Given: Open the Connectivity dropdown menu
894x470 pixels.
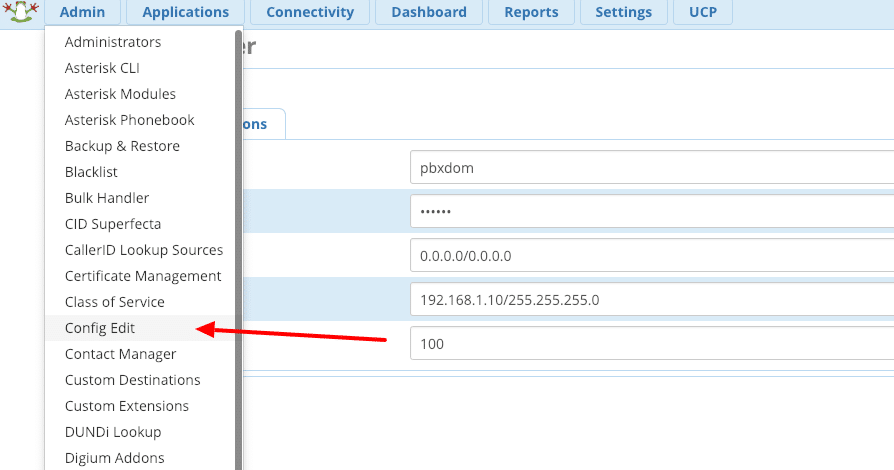Looking at the screenshot, I should click(310, 13).
